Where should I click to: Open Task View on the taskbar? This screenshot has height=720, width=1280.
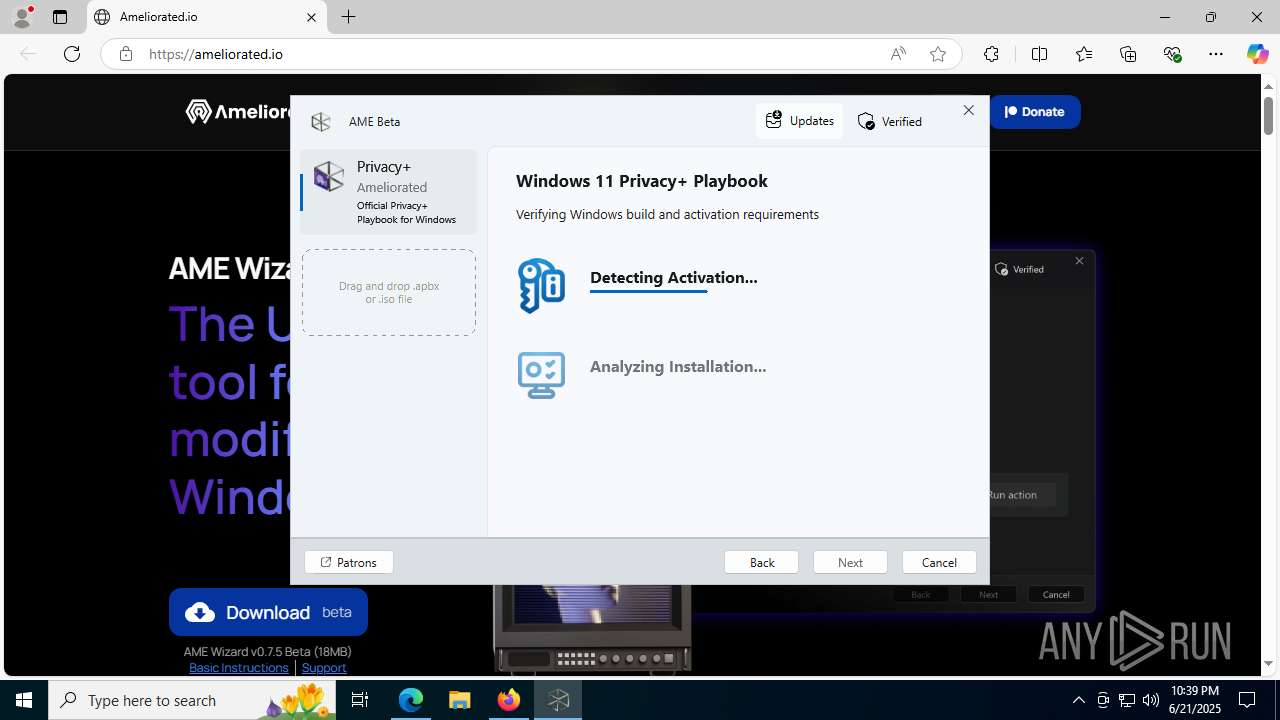361,700
